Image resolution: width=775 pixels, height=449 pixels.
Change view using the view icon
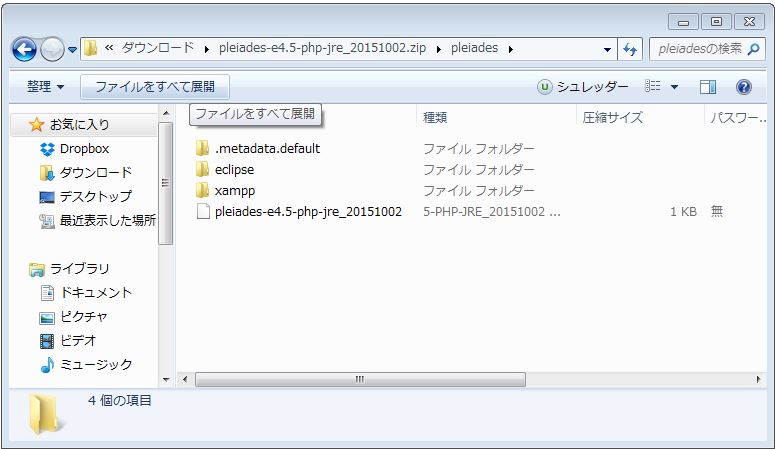(x=652, y=87)
